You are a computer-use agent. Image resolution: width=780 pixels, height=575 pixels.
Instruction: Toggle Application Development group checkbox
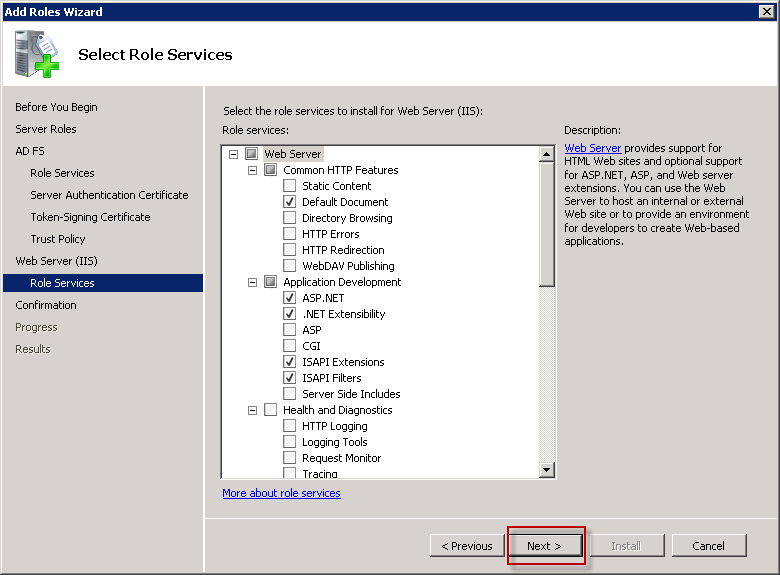pos(271,282)
